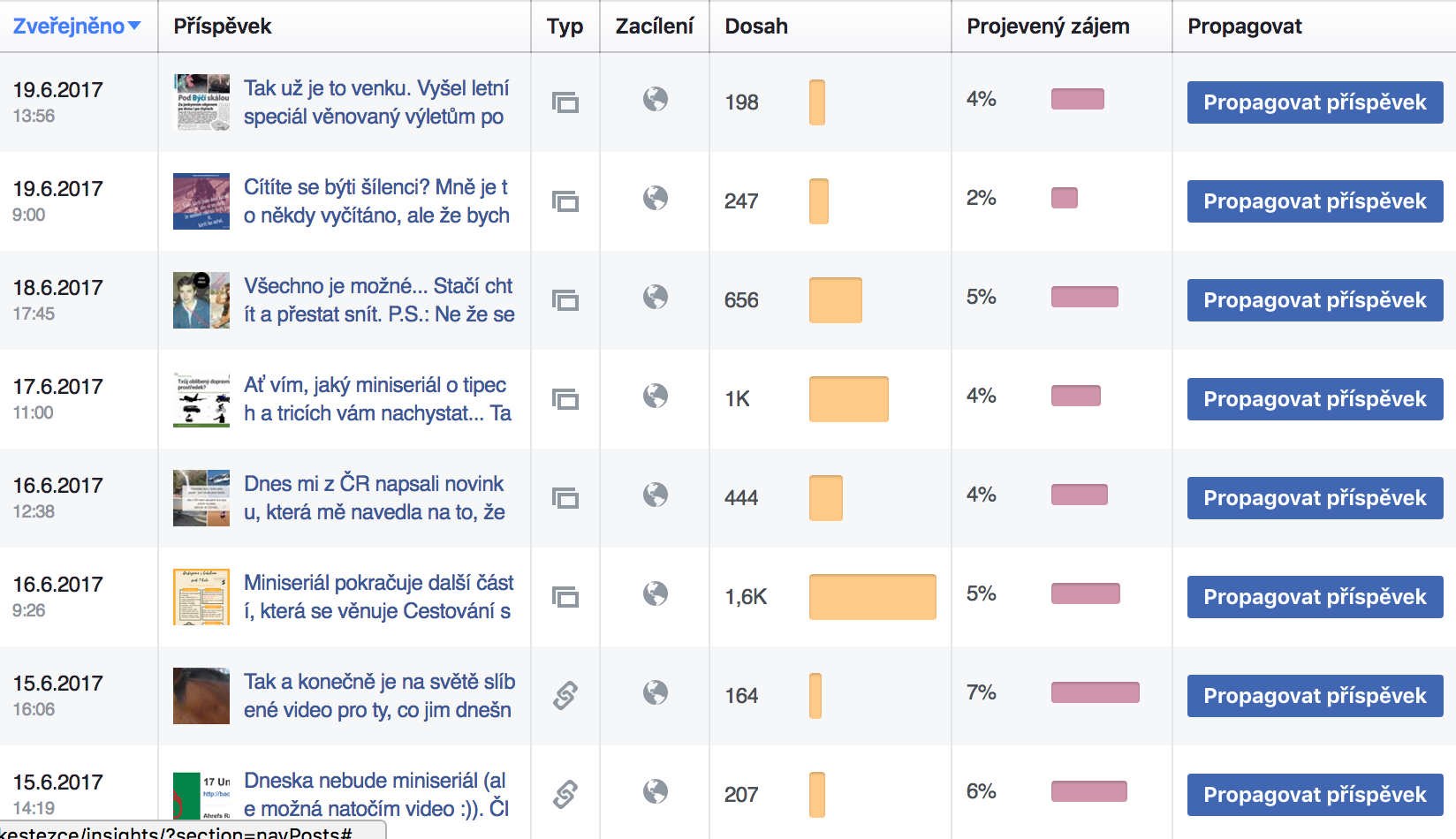The height and width of the screenshot is (839, 1456).
Task: Click the shared post type icon for 19.6.2017 post
Action: [x=565, y=102]
